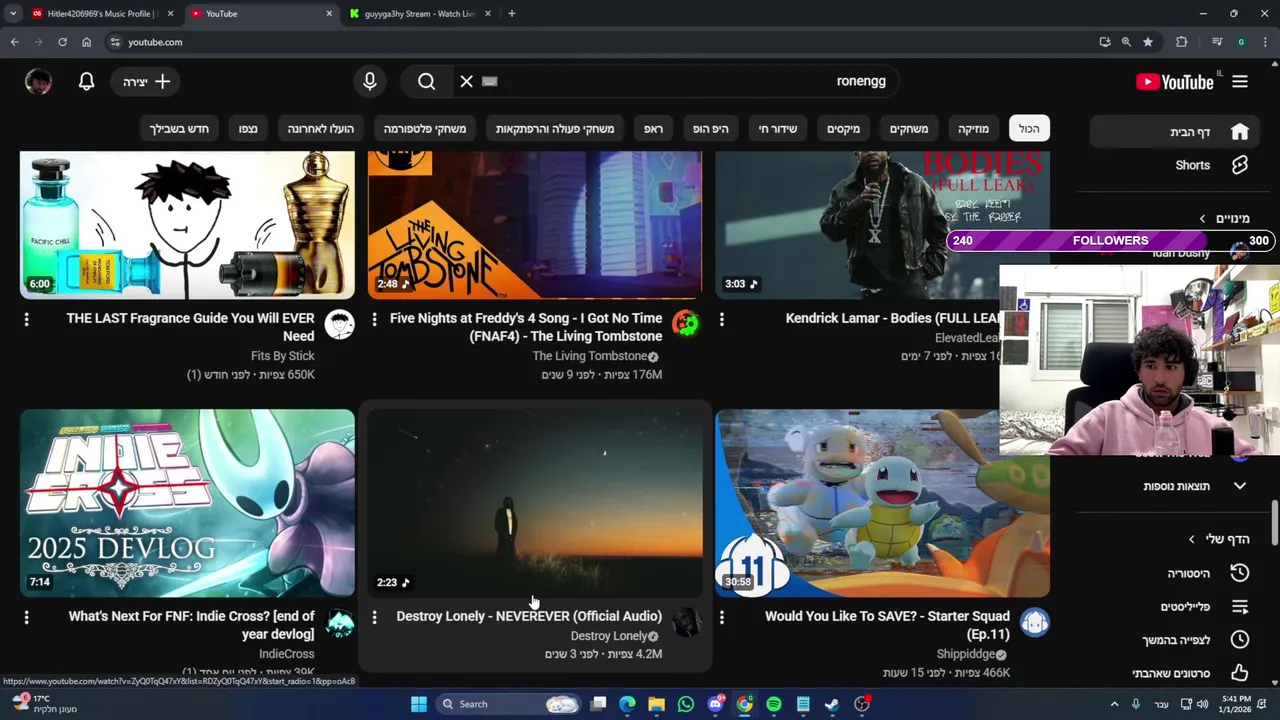The image size is (1280, 720).
Task: Select the הועלו לאחרונה chip
Action: pos(321,129)
